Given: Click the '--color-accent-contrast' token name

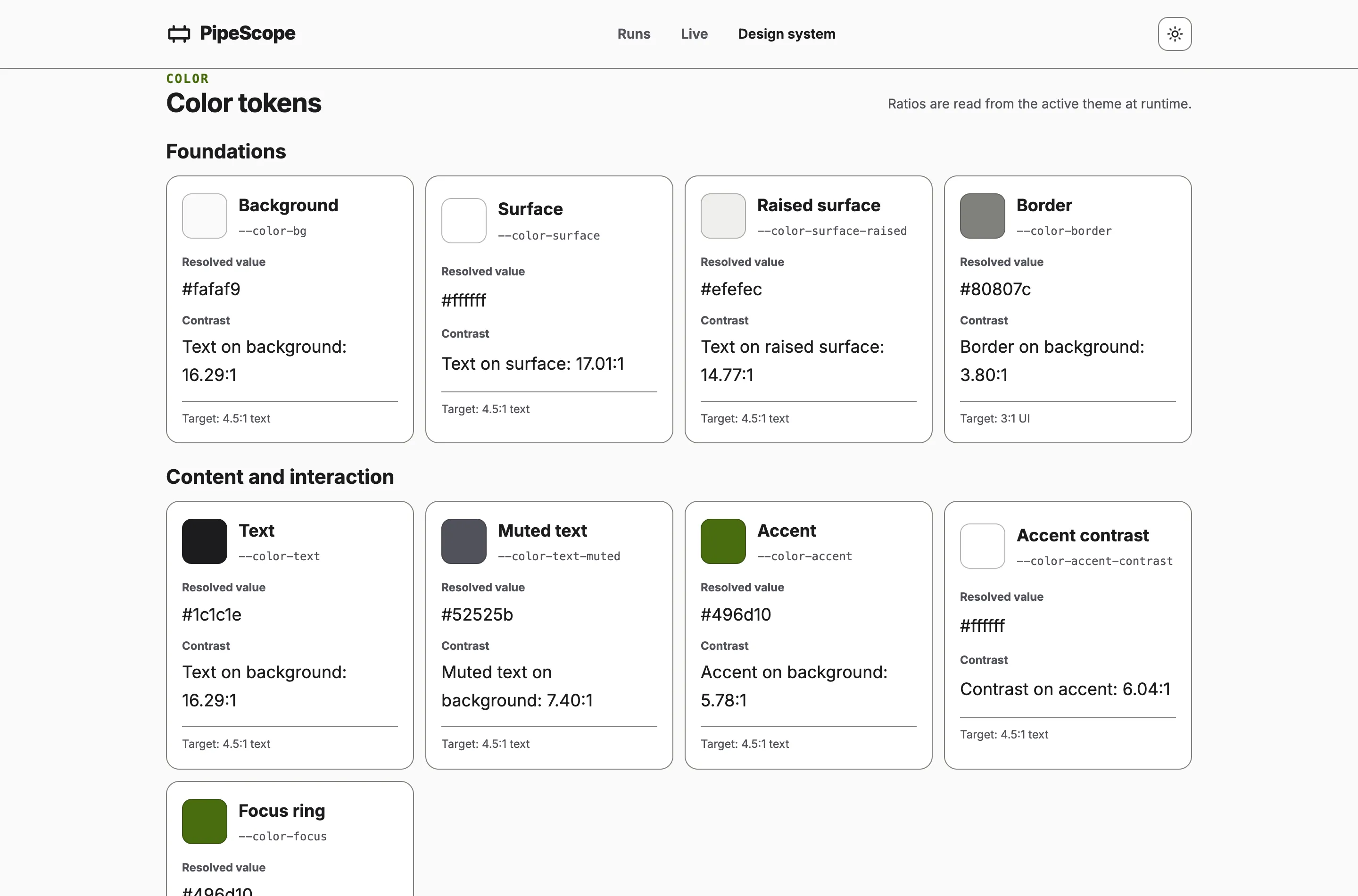Looking at the screenshot, I should pyautogui.click(x=1094, y=561).
